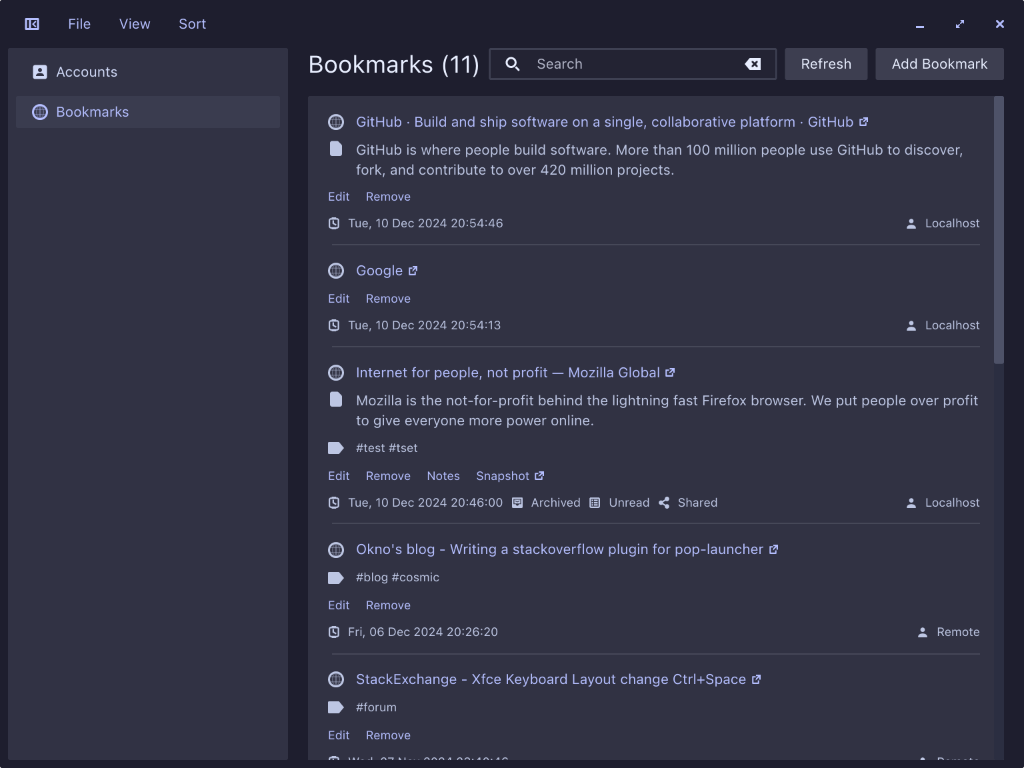Screen dimensions: 1024x768
Task: Click the clock icon beside 20:46:00
Action: 334,503
